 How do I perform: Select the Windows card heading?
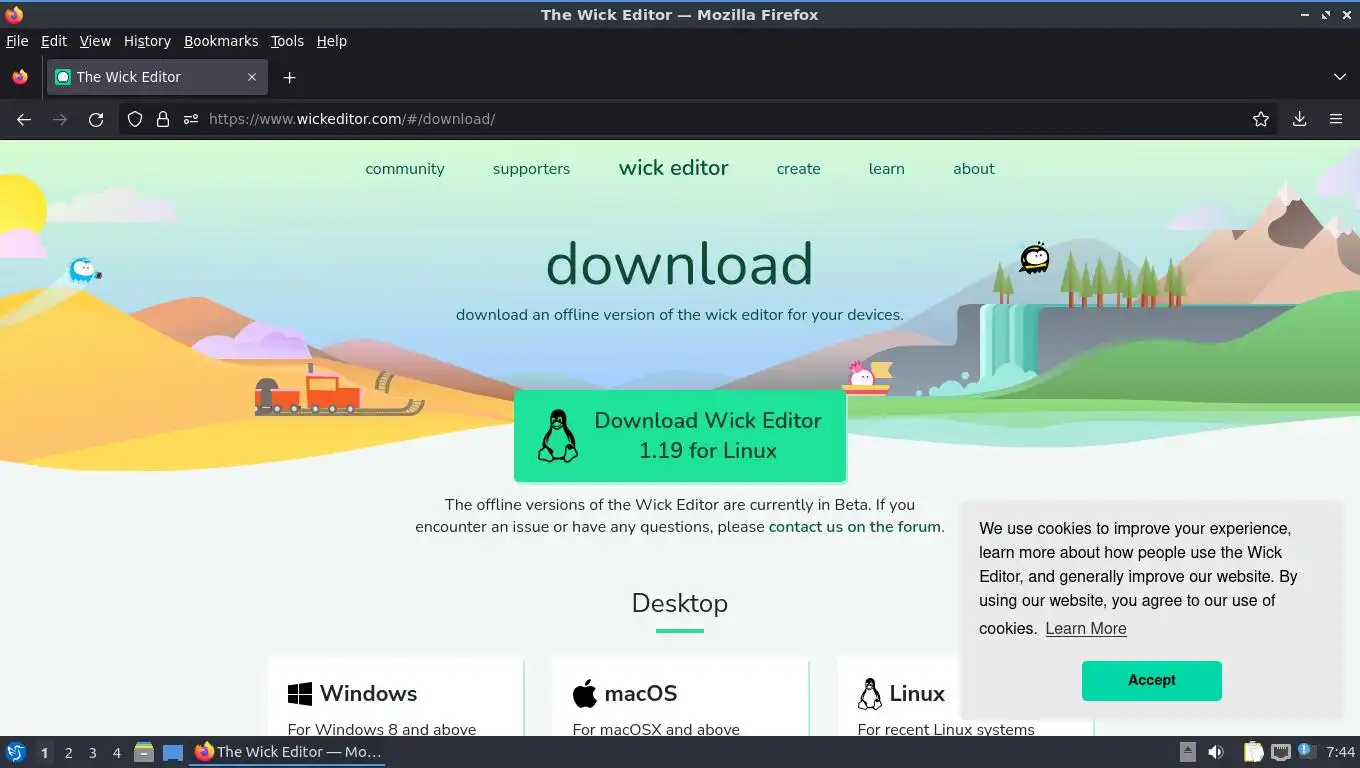click(368, 694)
